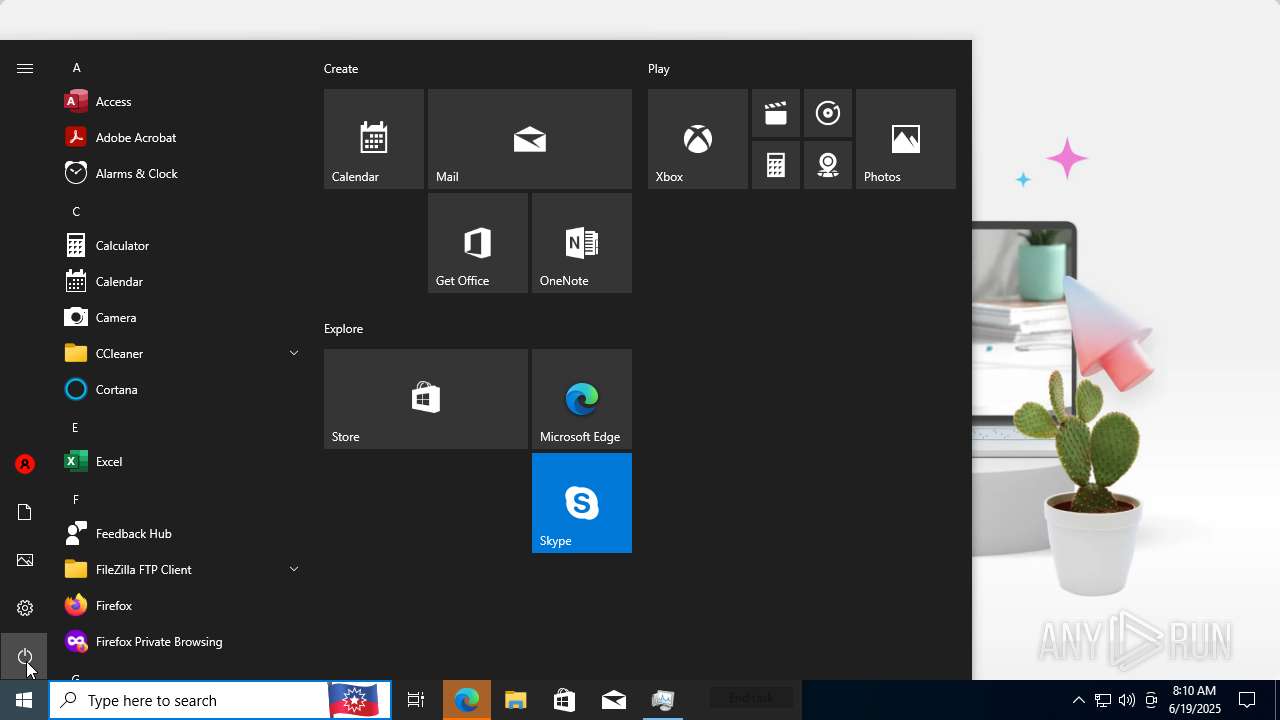This screenshot has height=720, width=1280.
Task: Show hidden system tray icons
Action: pyautogui.click(x=1078, y=700)
